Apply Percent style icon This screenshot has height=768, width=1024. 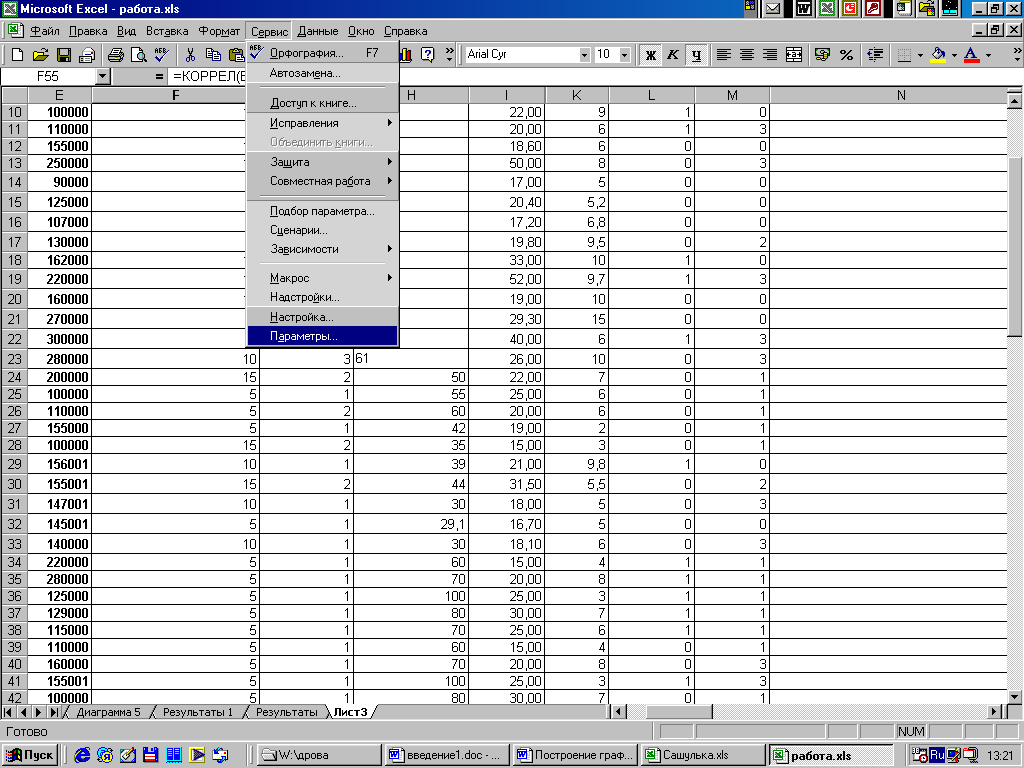click(x=846, y=55)
